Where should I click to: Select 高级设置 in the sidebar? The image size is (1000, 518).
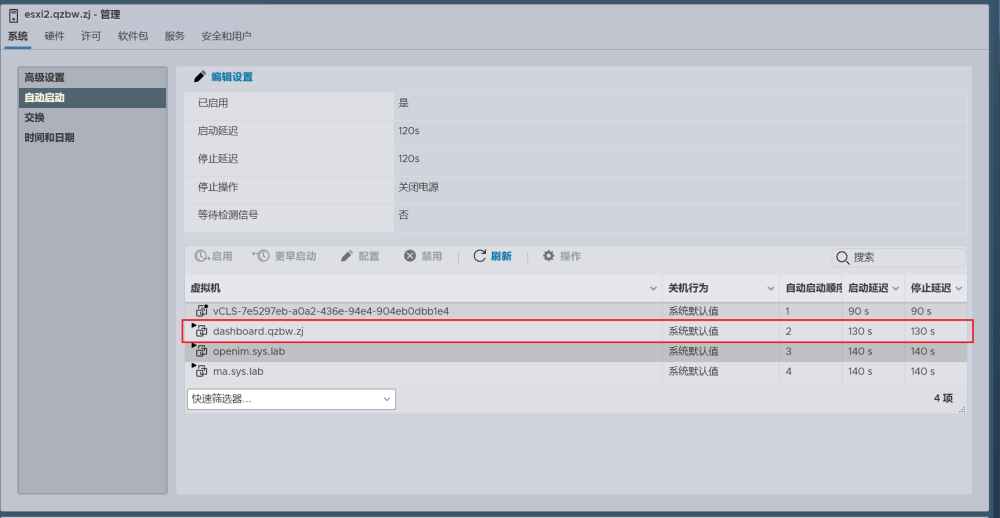[x=45, y=77]
